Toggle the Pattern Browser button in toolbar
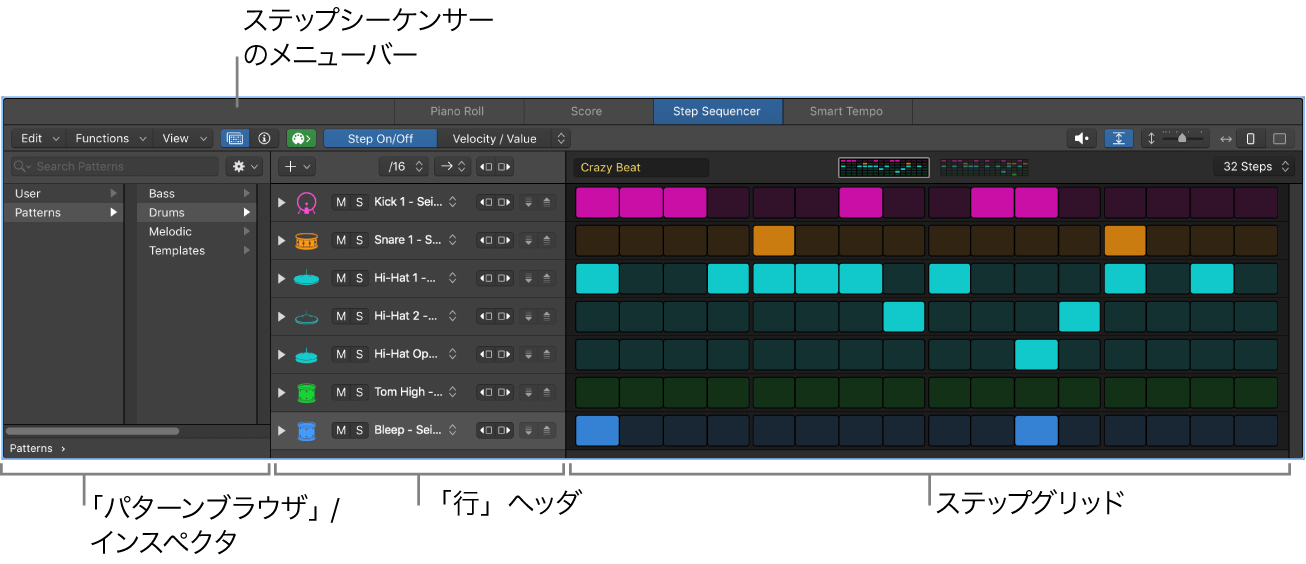Viewport: 1306px width, 564px height. point(235,139)
